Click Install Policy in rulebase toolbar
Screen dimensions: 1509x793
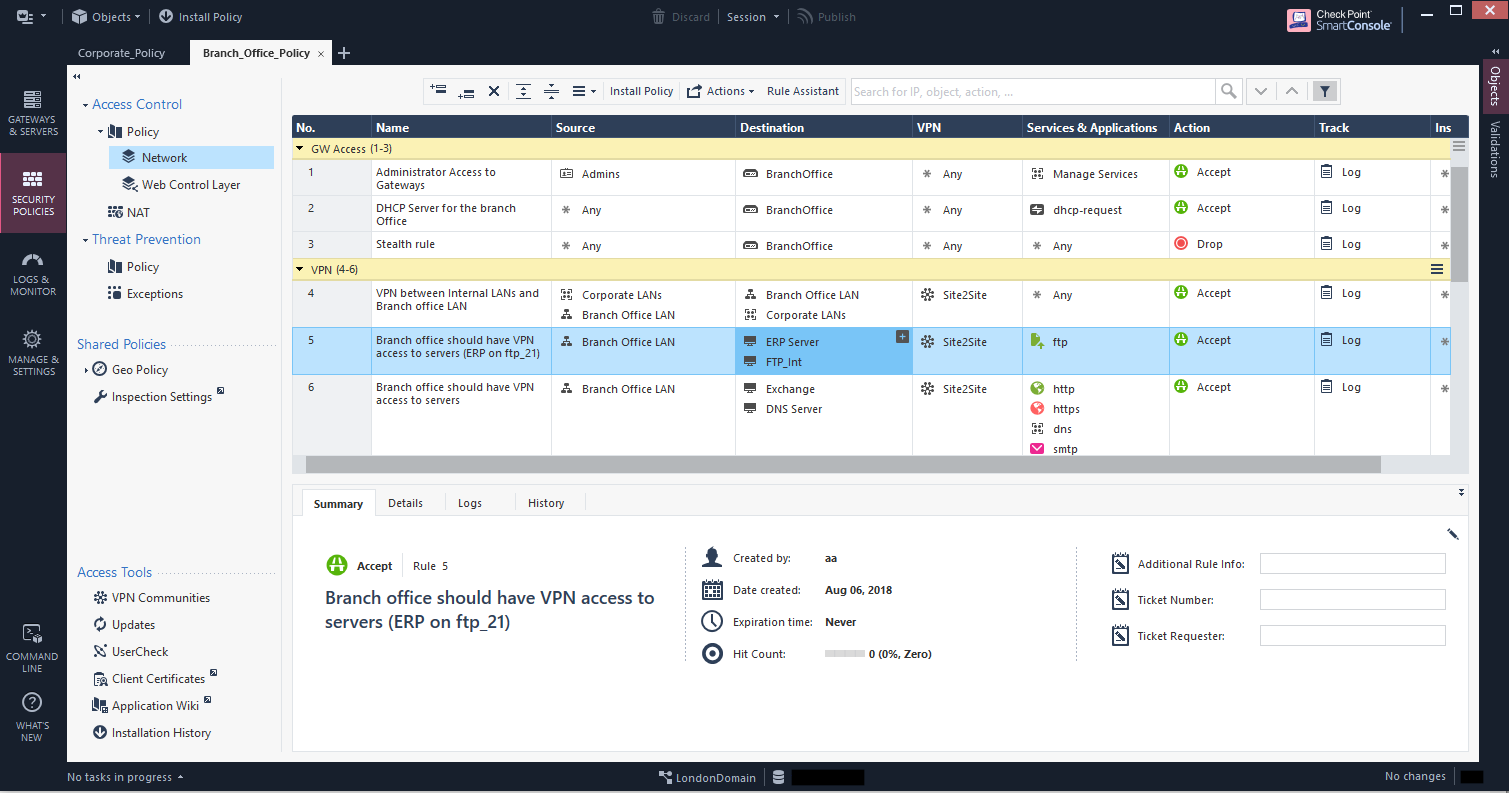point(641,91)
